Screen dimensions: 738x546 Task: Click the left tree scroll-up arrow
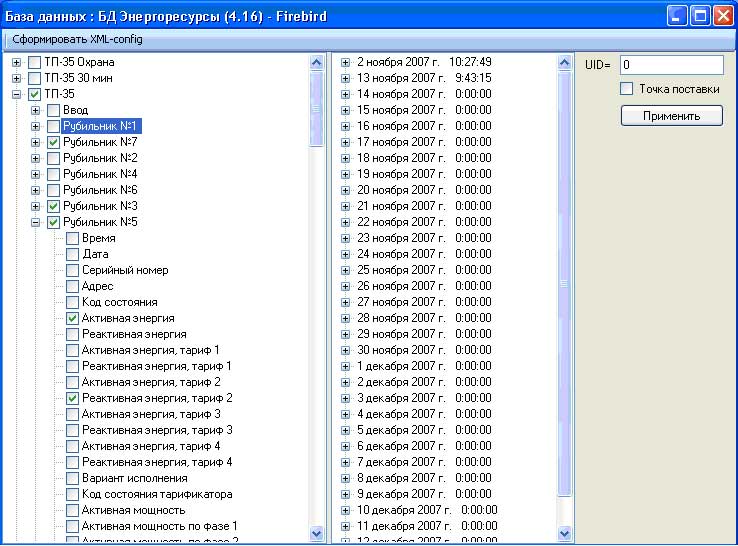point(317,63)
